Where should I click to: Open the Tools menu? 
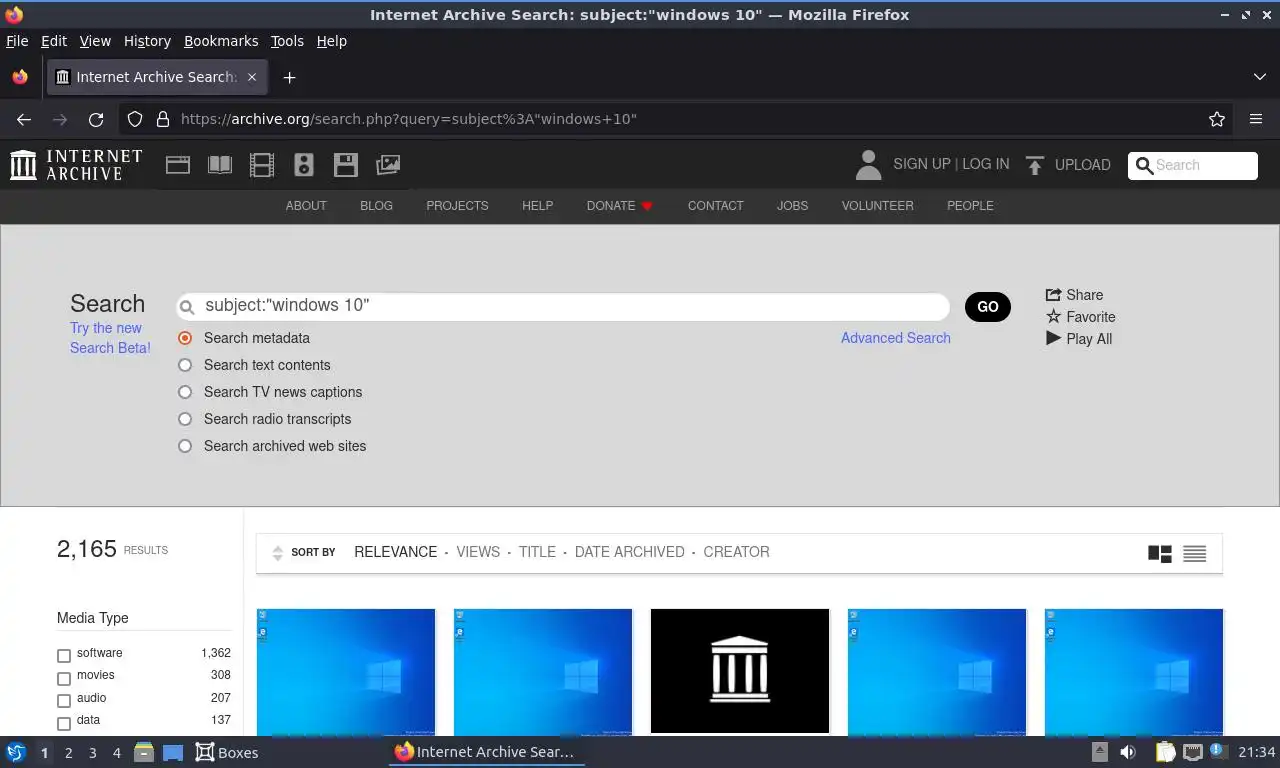(287, 41)
